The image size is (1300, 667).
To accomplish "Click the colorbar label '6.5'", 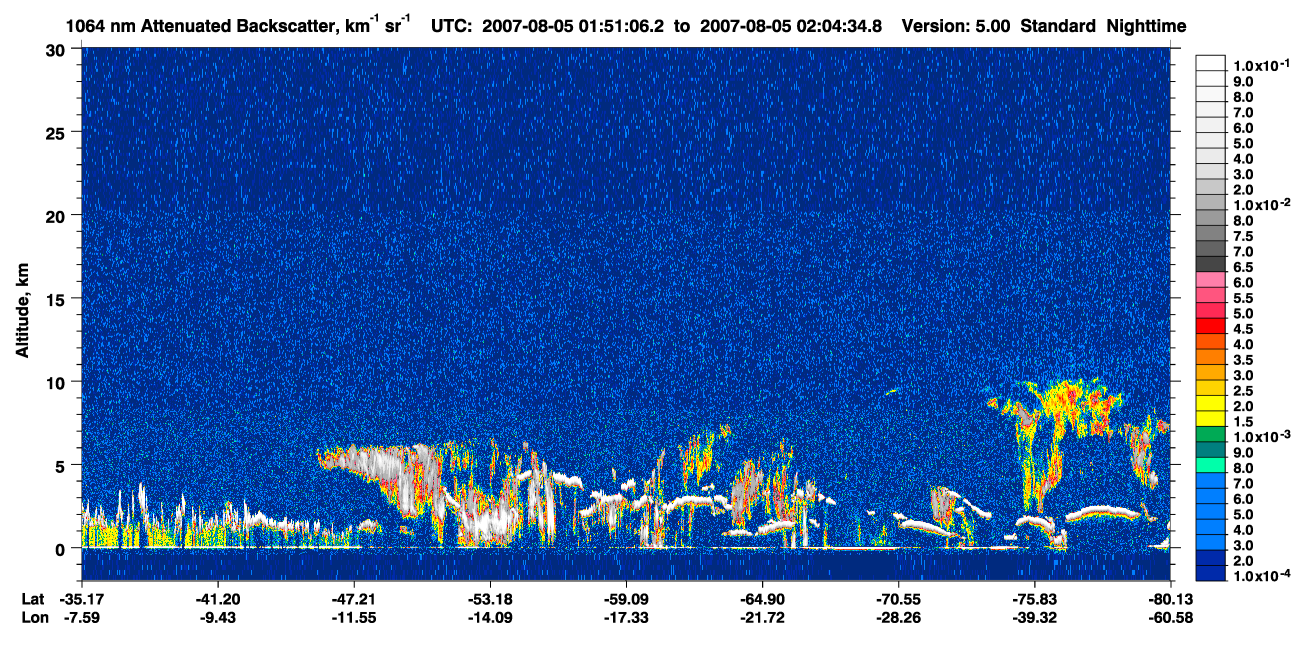I will coord(1242,267).
